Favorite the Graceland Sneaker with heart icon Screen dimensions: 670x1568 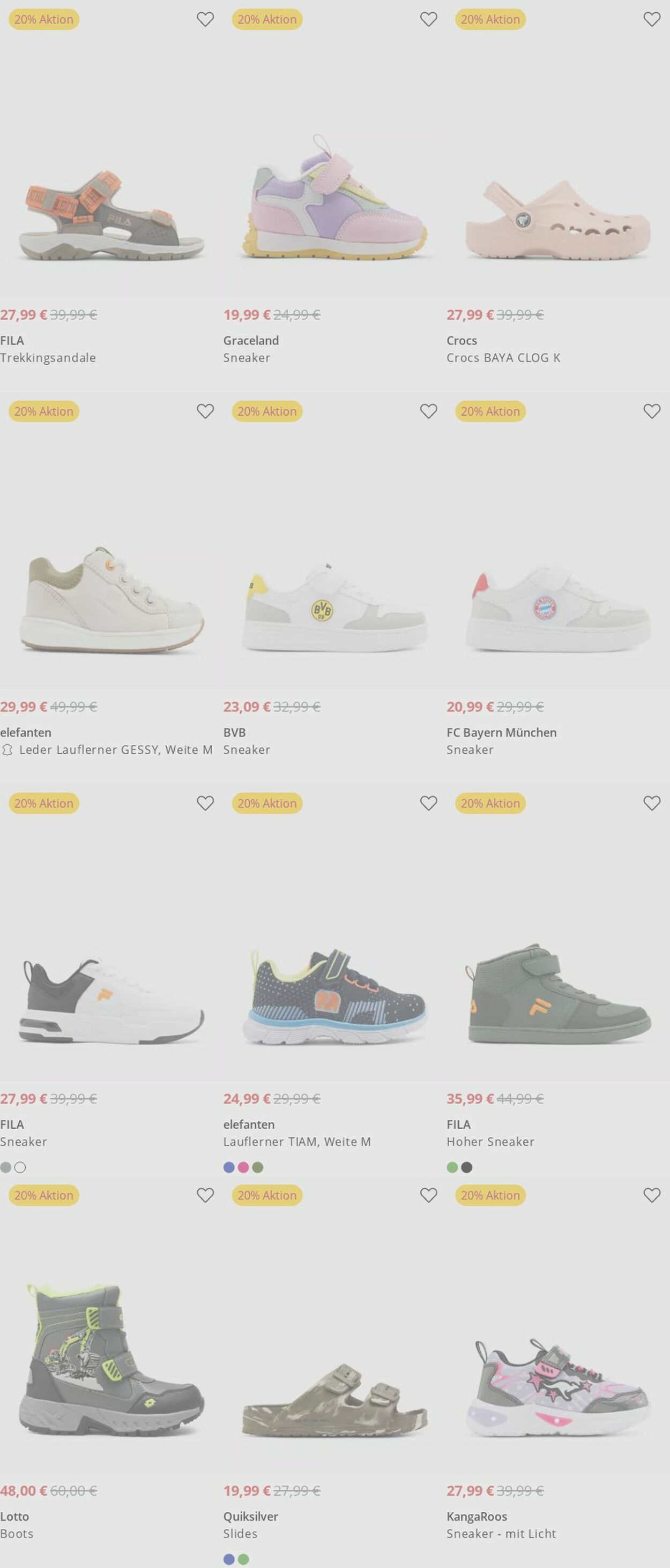pos(429,19)
